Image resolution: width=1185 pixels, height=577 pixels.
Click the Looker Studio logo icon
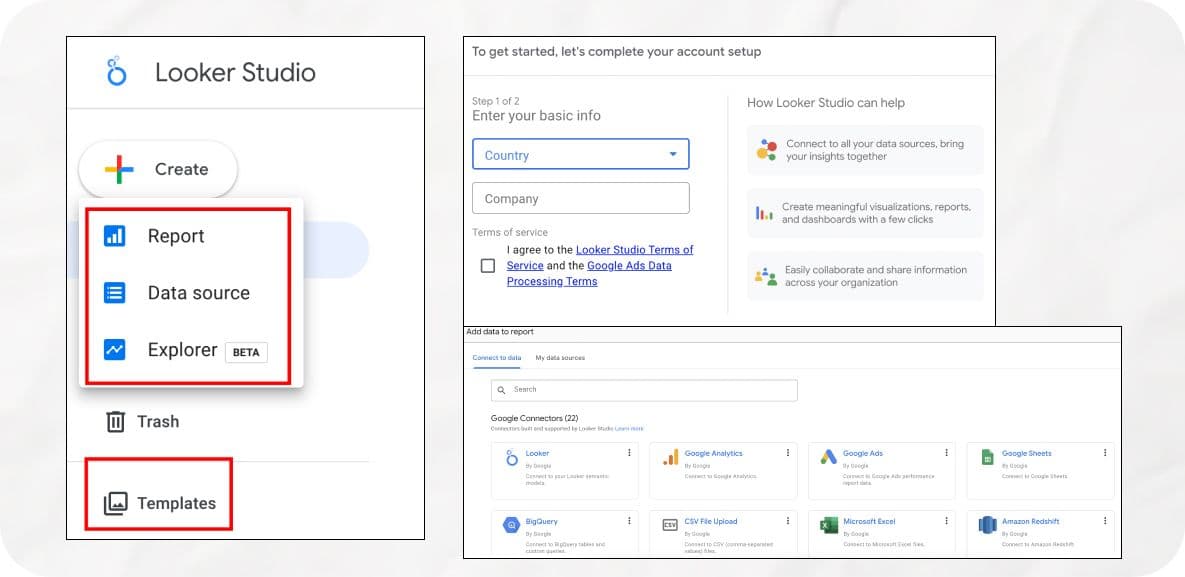pyautogui.click(x=116, y=71)
